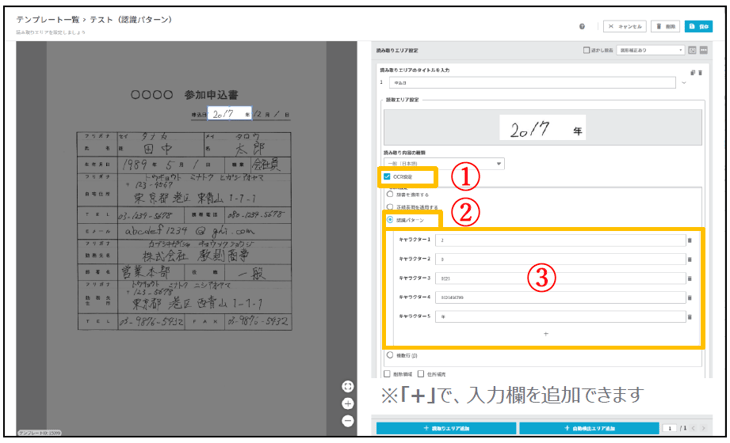Enable the 透かし除去 checkbox
The height and width of the screenshot is (443, 730).
click(586, 50)
